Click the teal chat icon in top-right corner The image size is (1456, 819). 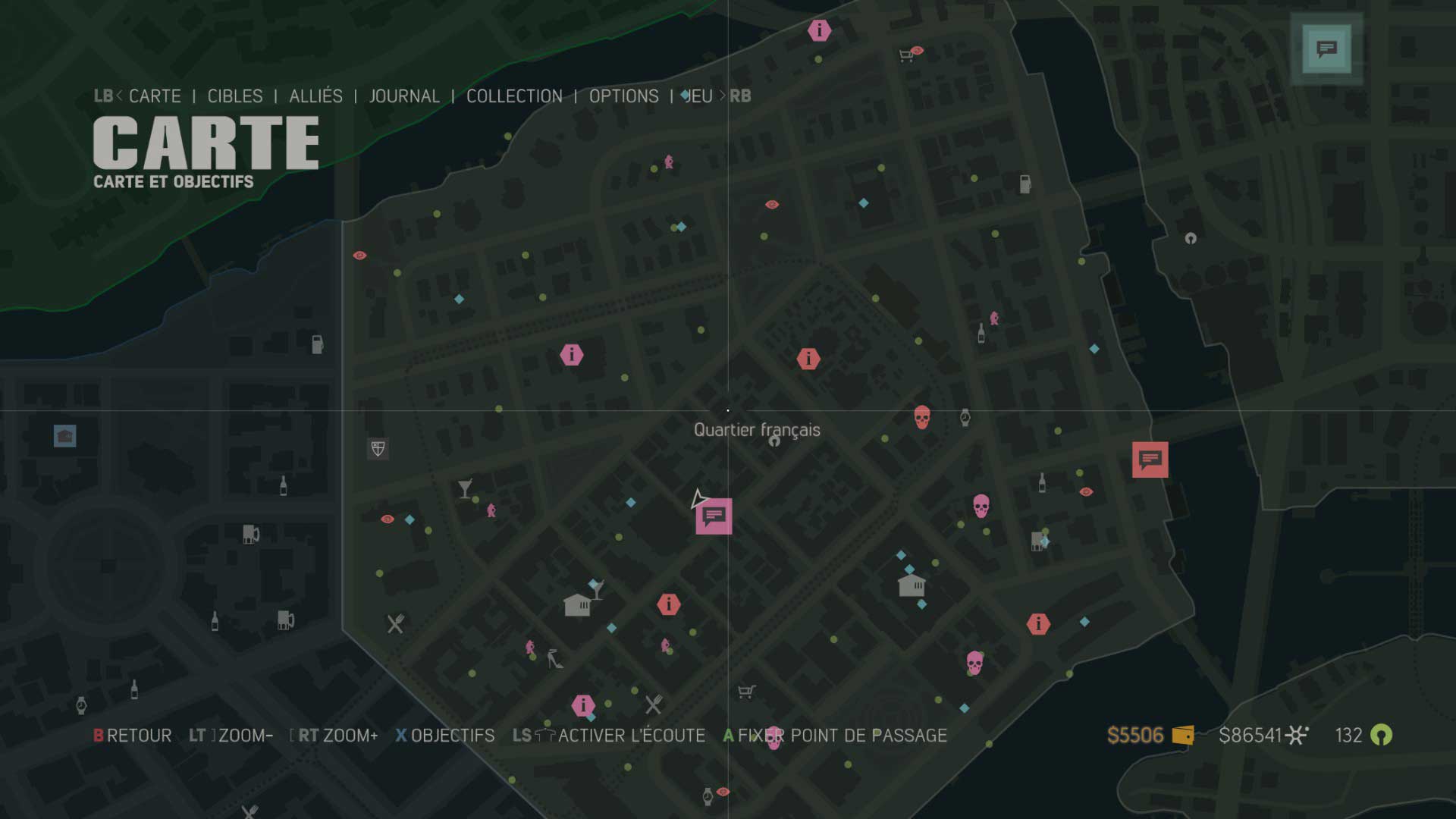pyautogui.click(x=1326, y=50)
